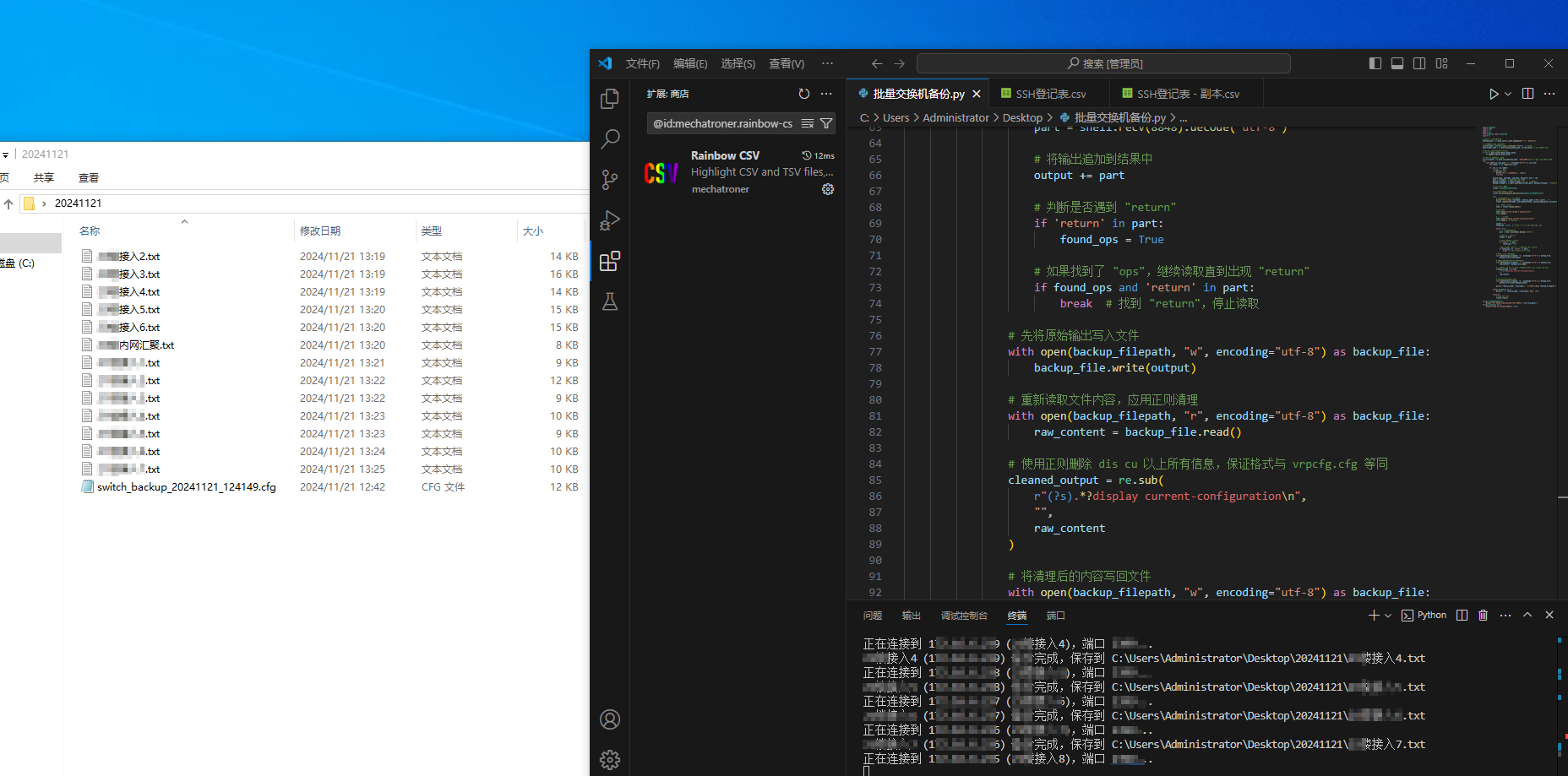Sort files by 修改日期 column
1568x776 pixels.
coord(320,231)
